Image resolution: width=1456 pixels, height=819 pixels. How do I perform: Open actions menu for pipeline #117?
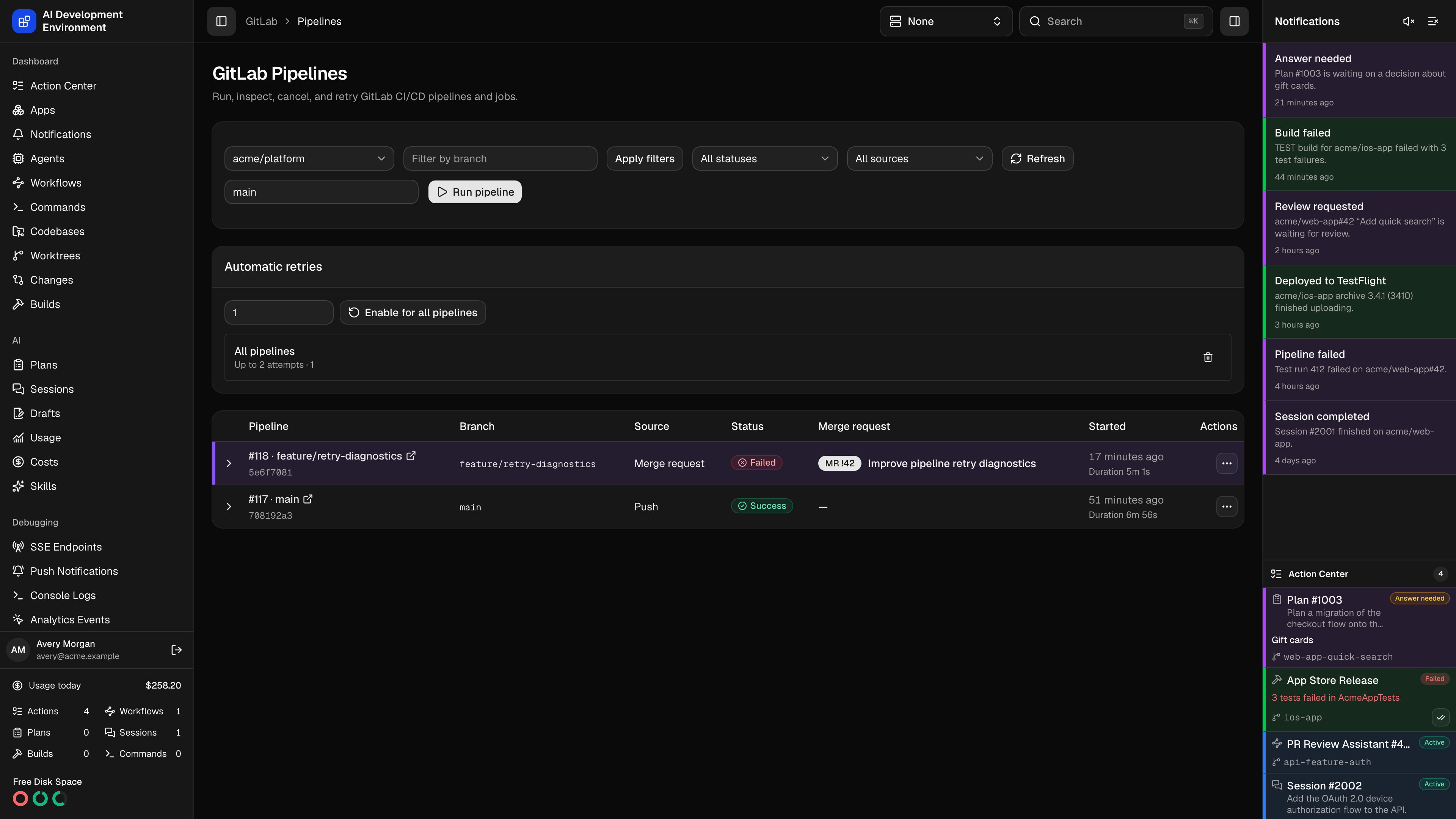tap(1227, 507)
